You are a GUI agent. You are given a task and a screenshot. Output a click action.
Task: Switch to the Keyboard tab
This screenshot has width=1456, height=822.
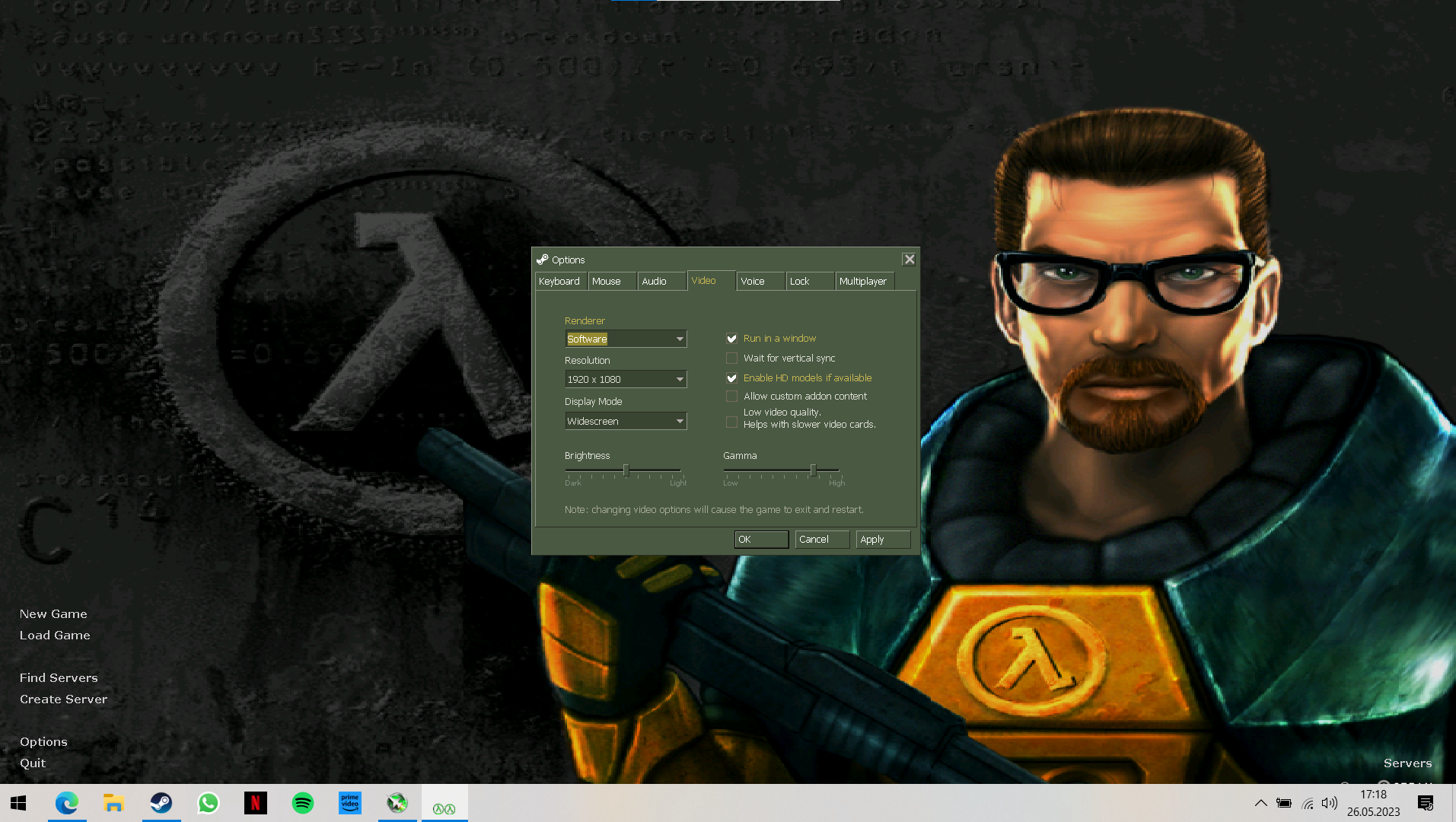560,282
